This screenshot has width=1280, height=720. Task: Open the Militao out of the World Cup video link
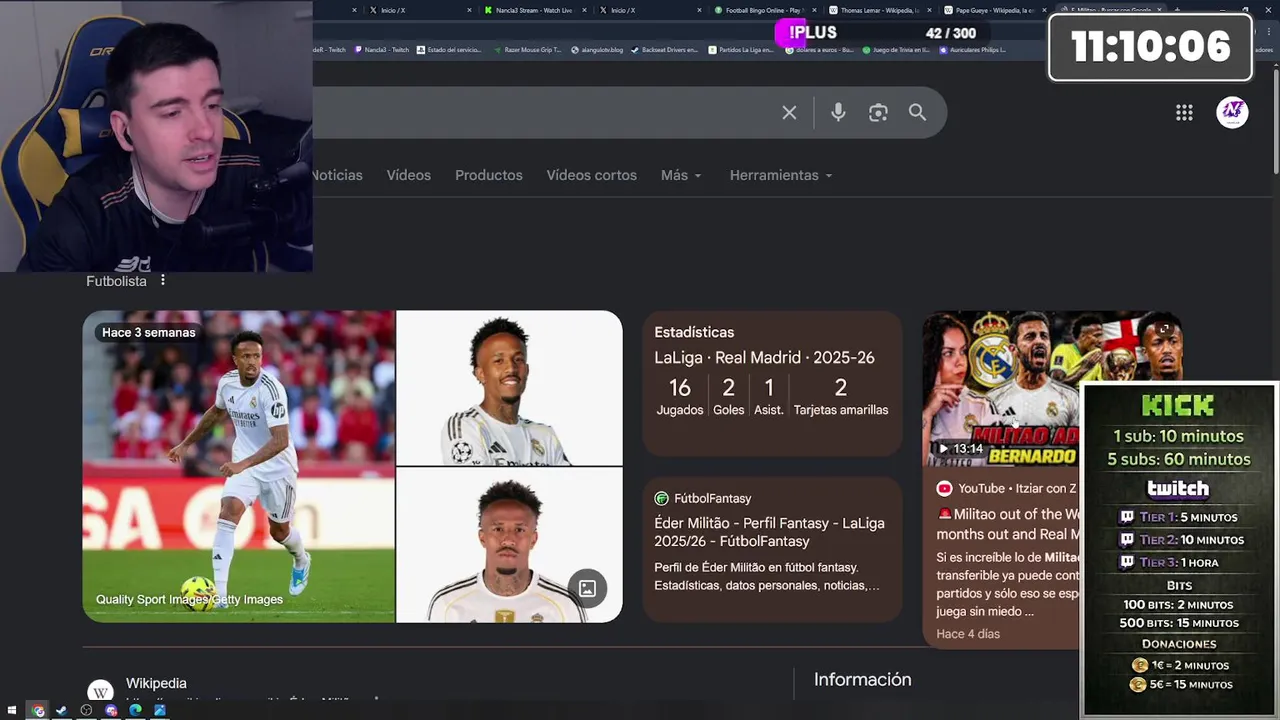click(x=1008, y=524)
